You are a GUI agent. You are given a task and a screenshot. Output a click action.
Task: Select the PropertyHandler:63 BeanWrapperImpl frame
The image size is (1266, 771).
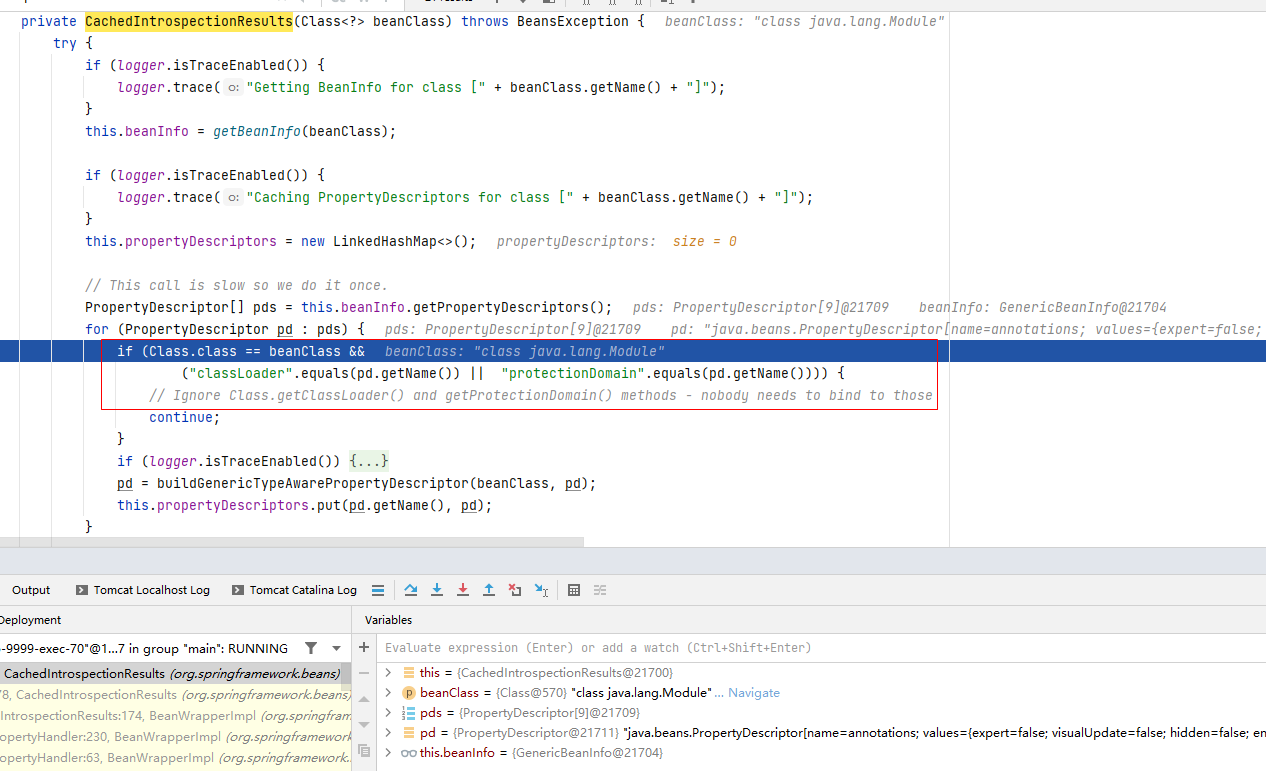click(x=175, y=758)
